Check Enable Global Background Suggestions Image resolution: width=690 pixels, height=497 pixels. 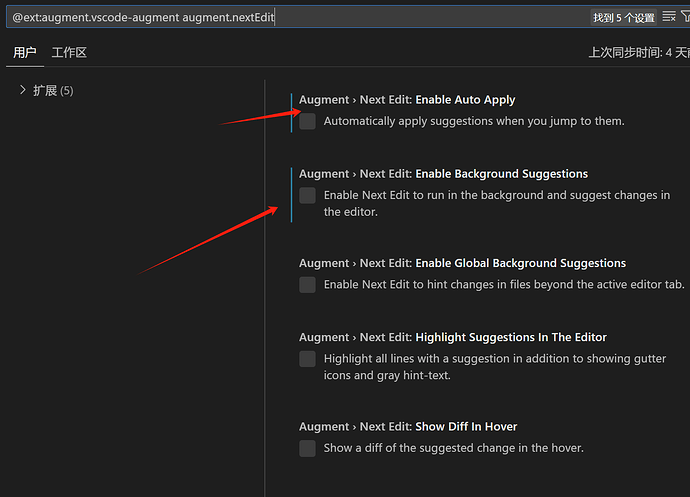[307, 285]
